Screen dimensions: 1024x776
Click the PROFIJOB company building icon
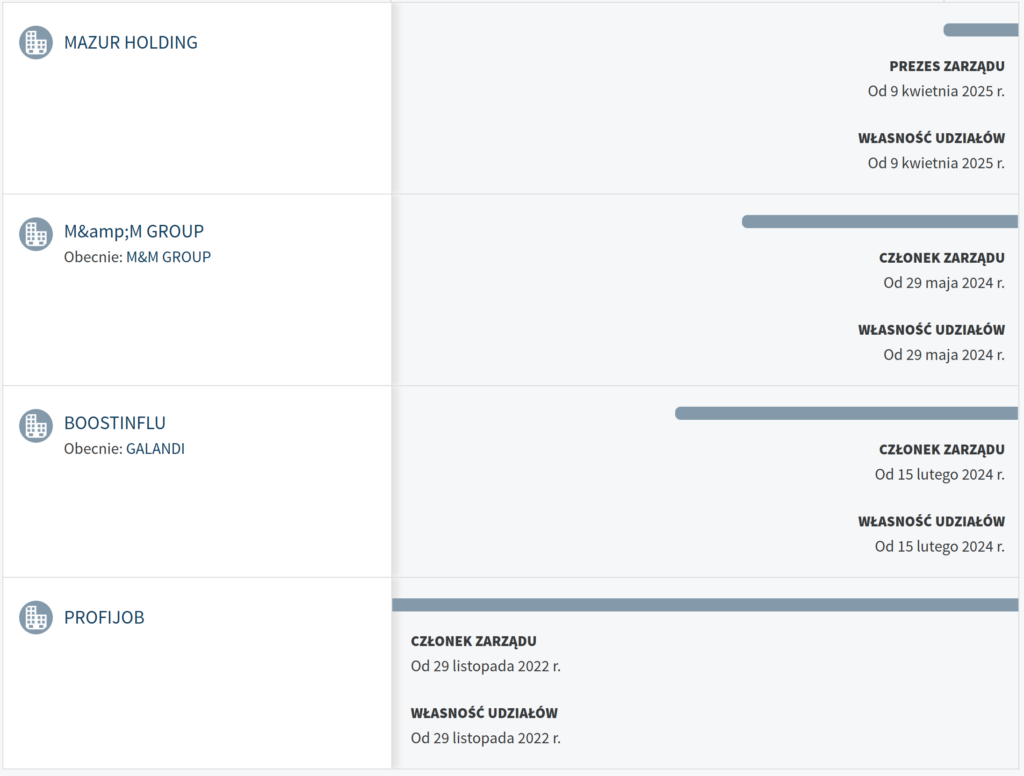(x=36, y=617)
